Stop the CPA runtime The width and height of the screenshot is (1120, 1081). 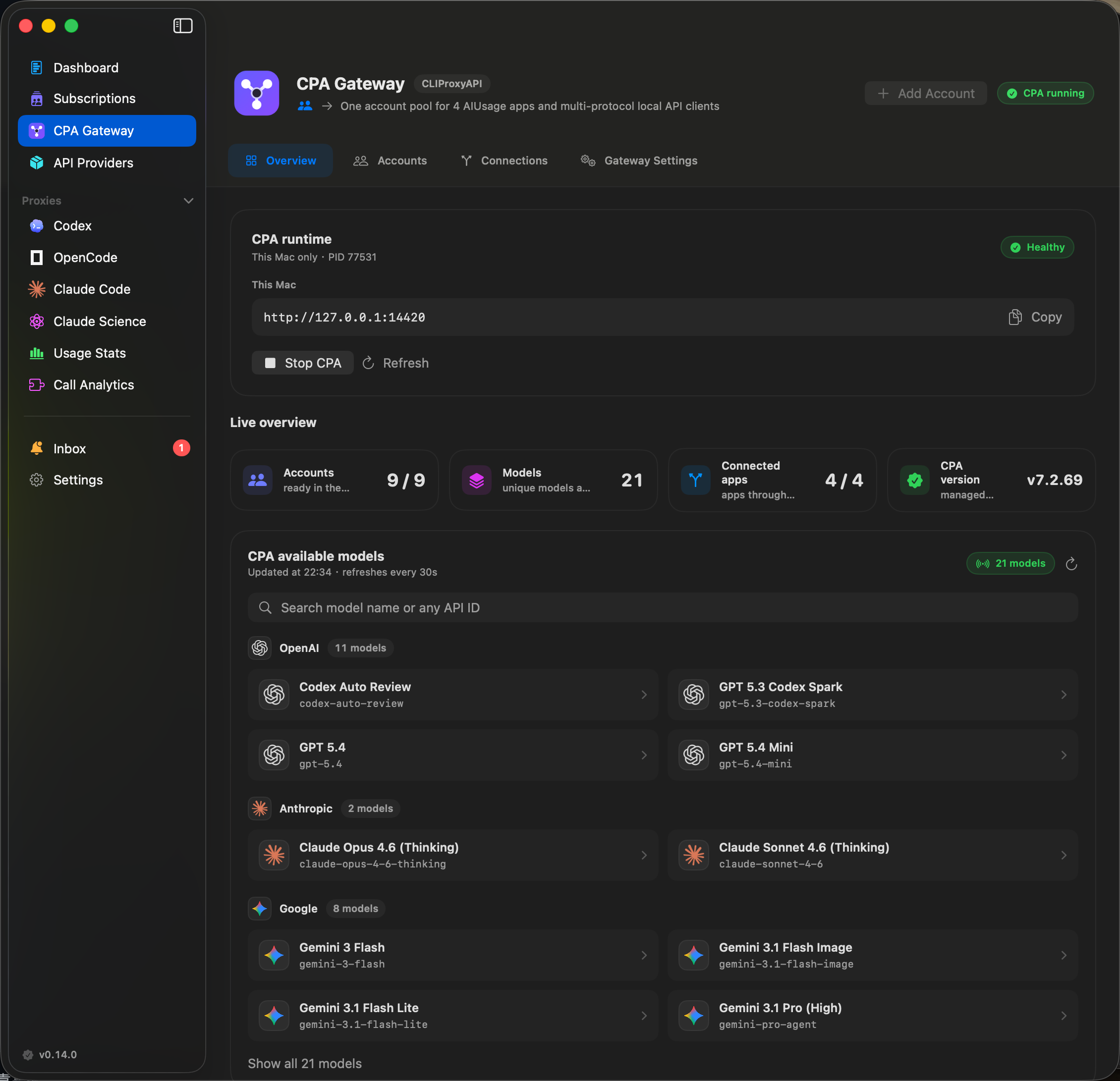click(303, 363)
